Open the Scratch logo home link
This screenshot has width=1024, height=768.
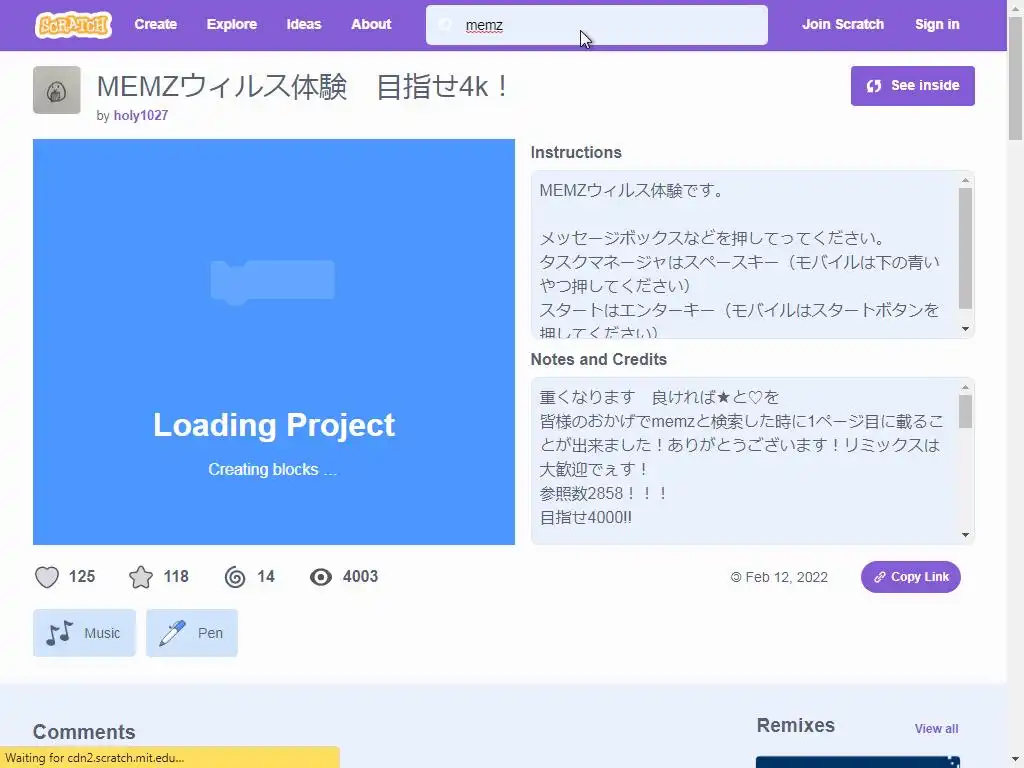73,25
